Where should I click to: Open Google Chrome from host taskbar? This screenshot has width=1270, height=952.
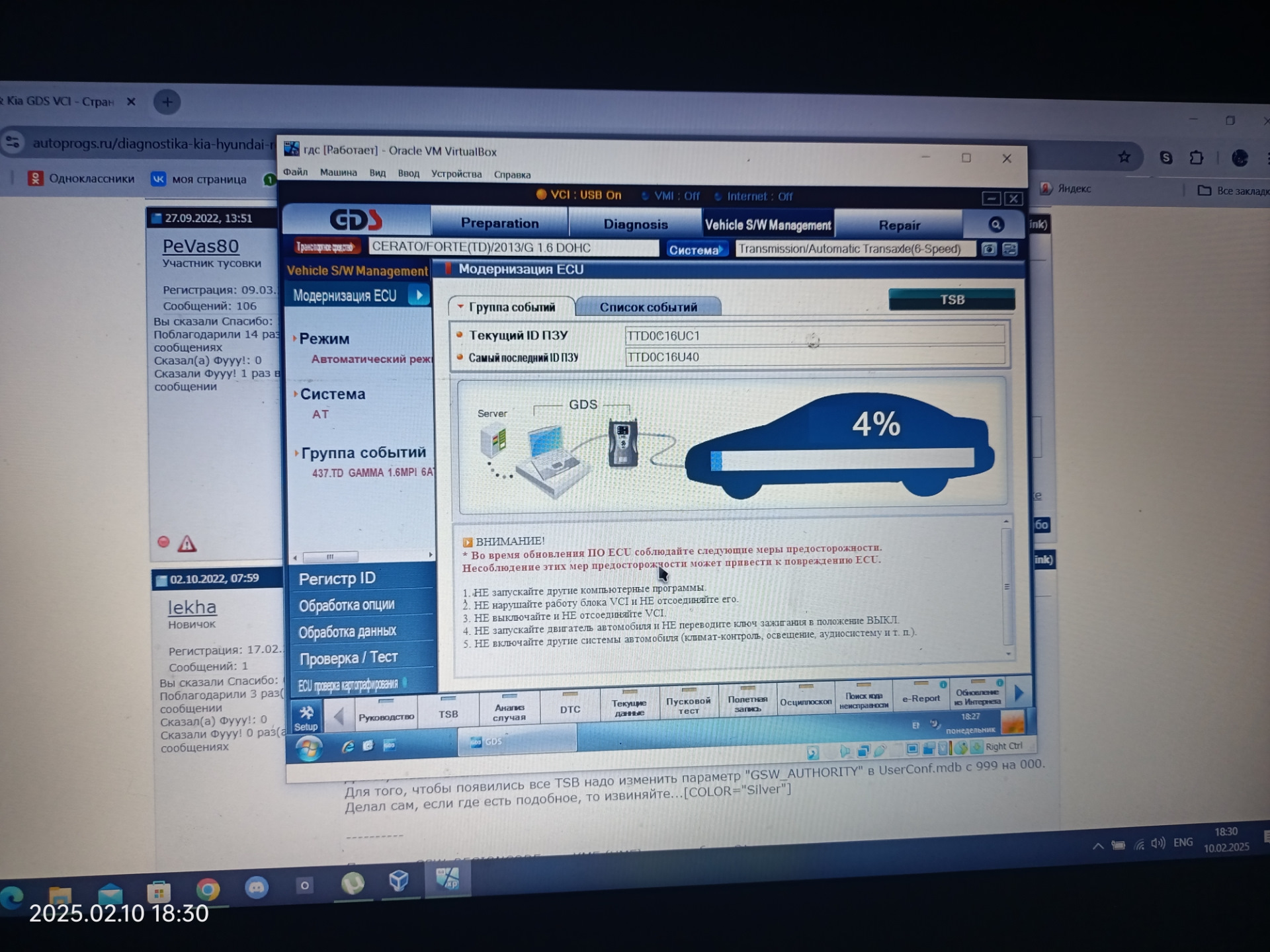[208, 890]
